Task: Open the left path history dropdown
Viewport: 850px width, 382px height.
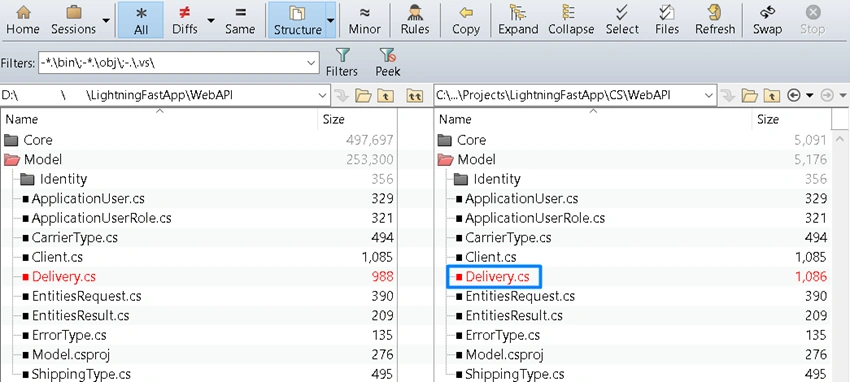Action: tap(324, 96)
